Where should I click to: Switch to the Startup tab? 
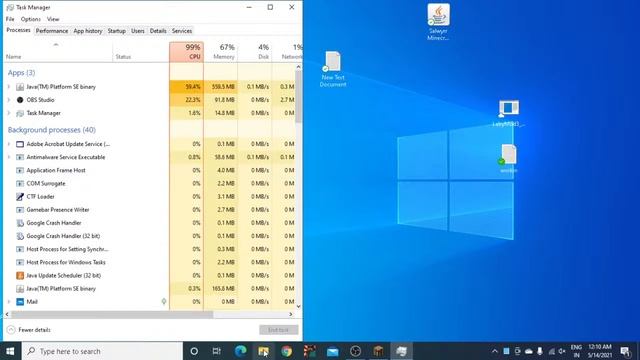117,31
